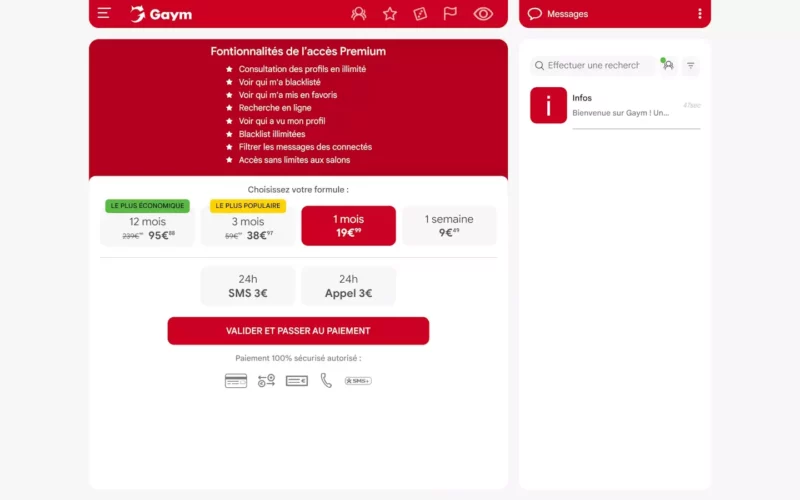Click Valider et passer au paiement
The width and height of the screenshot is (800, 500).
point(298,331)
